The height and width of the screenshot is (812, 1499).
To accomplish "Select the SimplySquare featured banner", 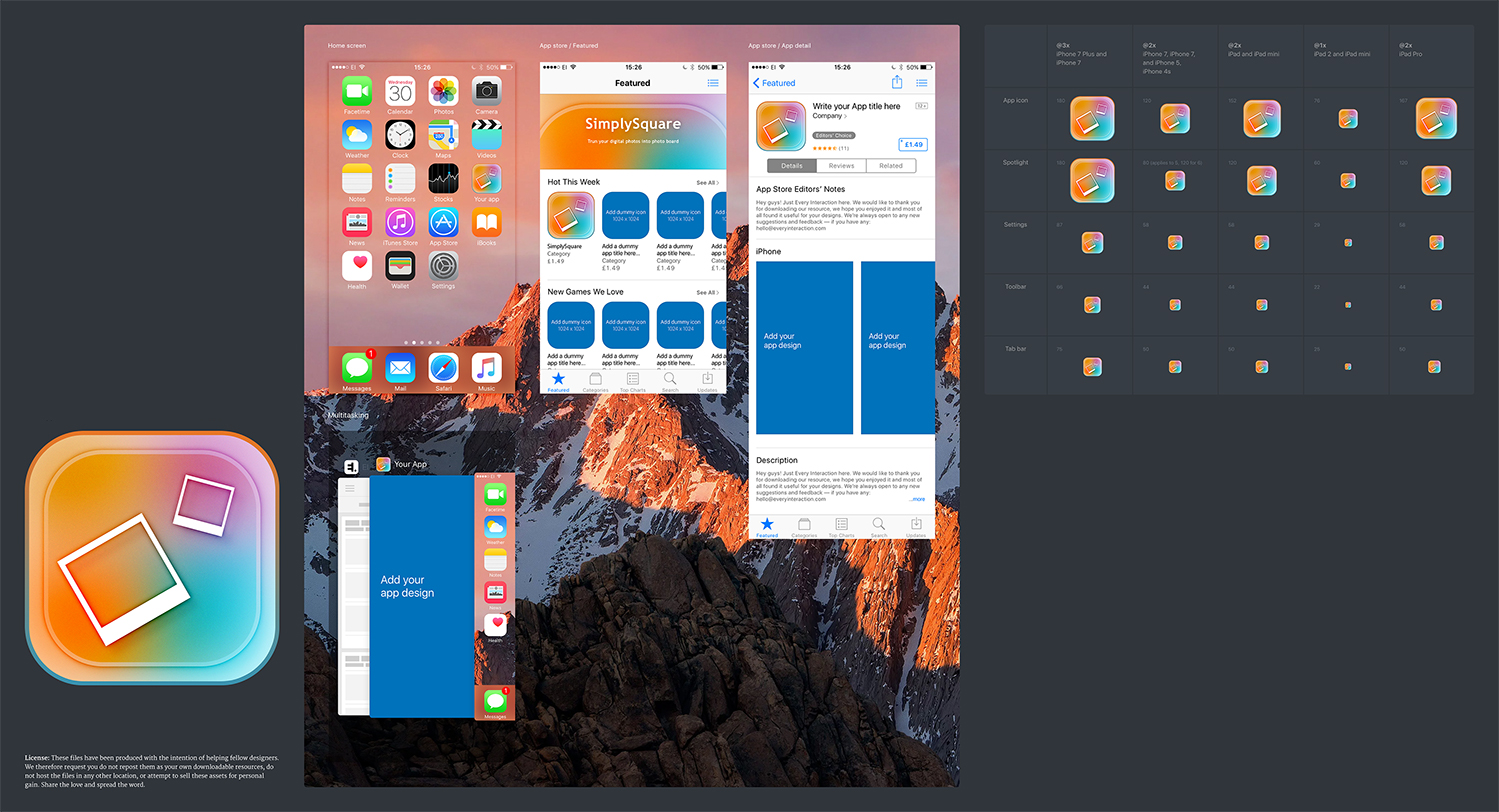I will coord(633,132).
